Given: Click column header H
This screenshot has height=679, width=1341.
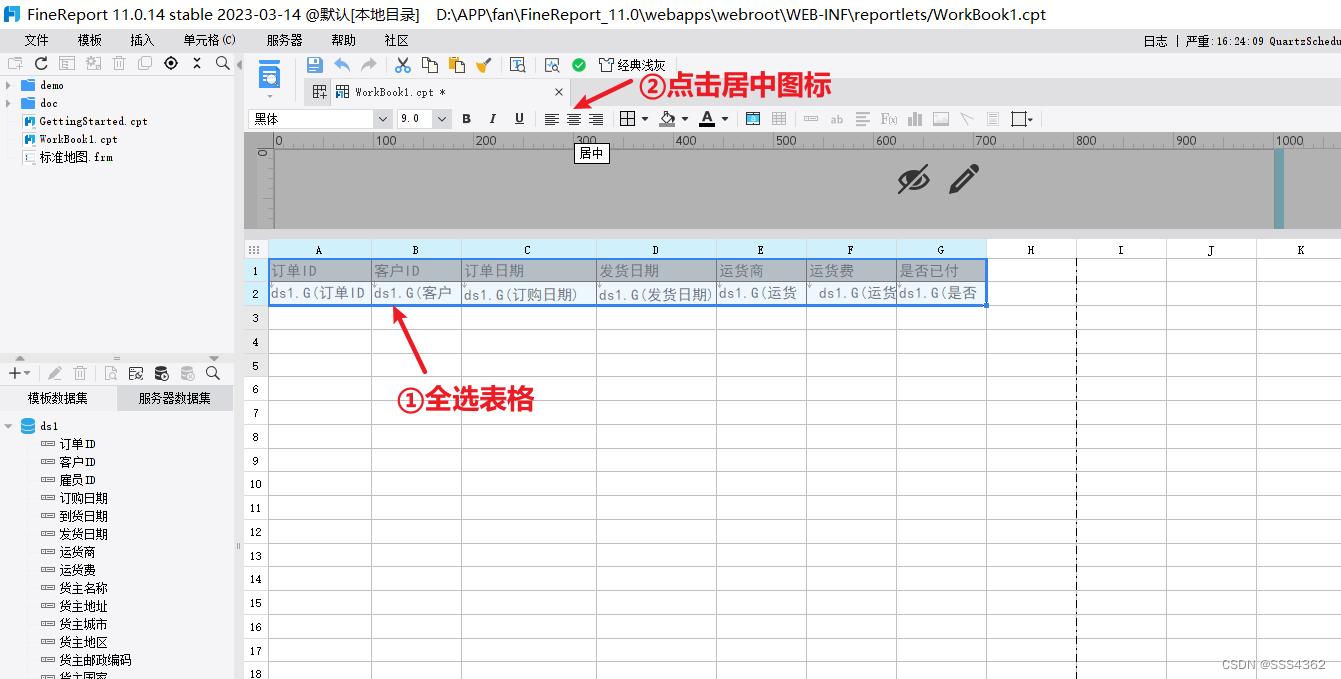Looking at the screenshot, I should [1031, 250].
